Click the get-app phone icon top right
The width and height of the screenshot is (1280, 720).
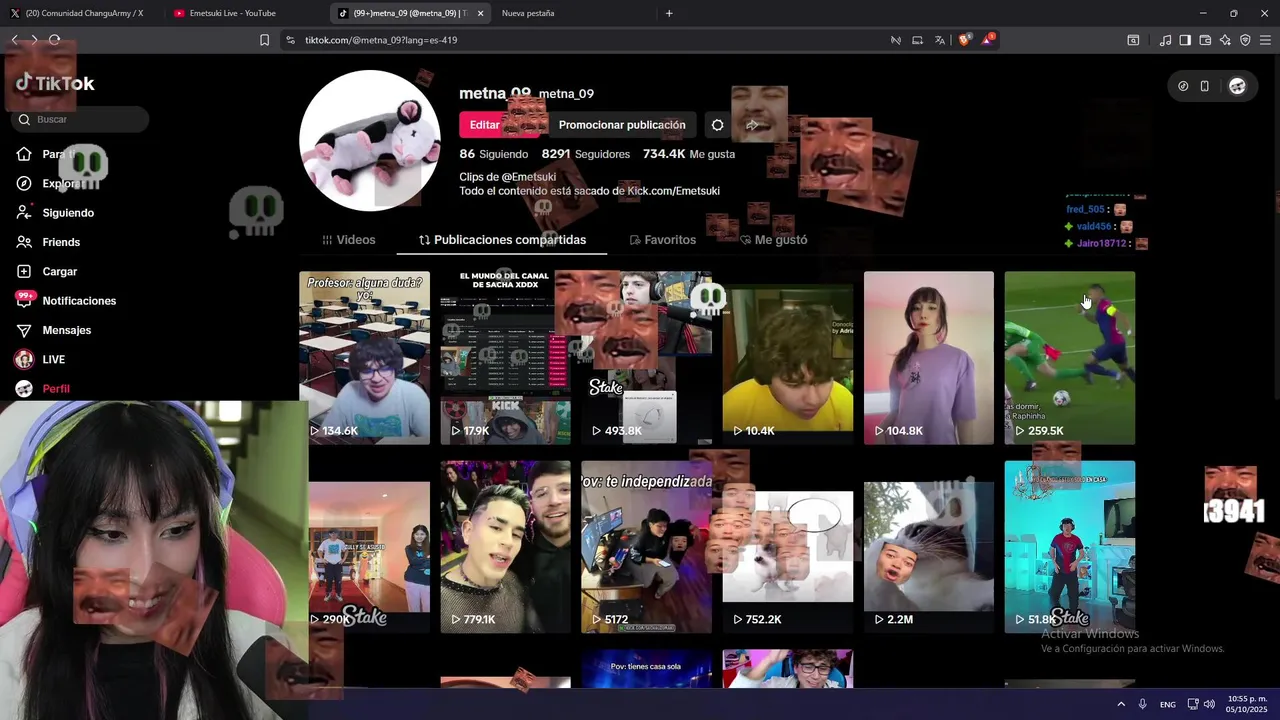pos(1205,86)
